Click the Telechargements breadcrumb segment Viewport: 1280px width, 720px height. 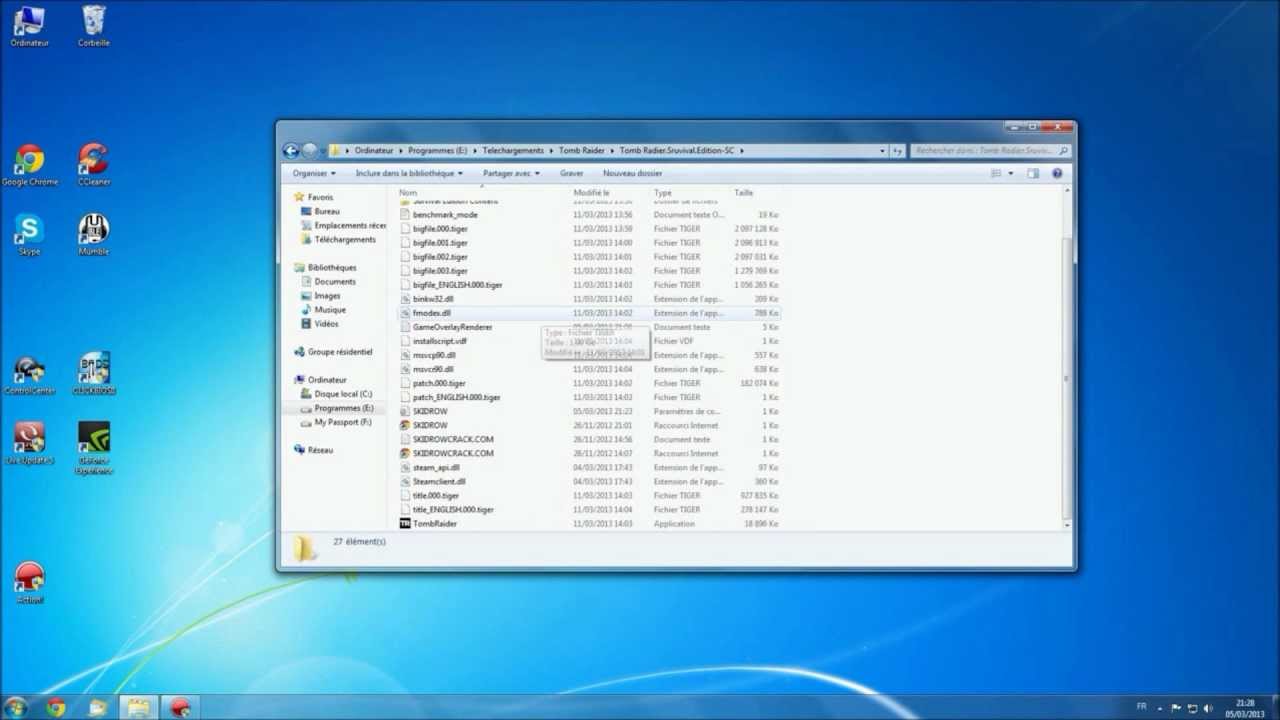512,151
